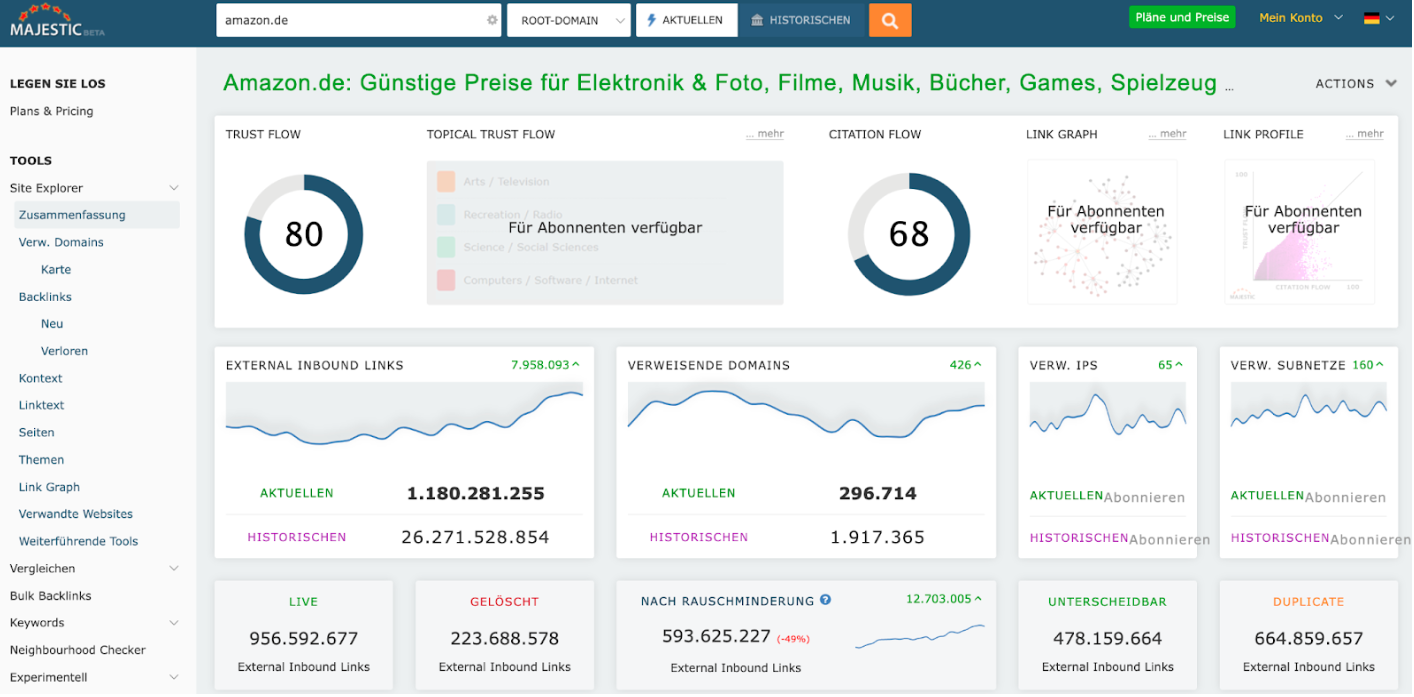Open the ACTIONS dropdown
This screenshot has height=697, width=1414.
tap(1356, 84)
